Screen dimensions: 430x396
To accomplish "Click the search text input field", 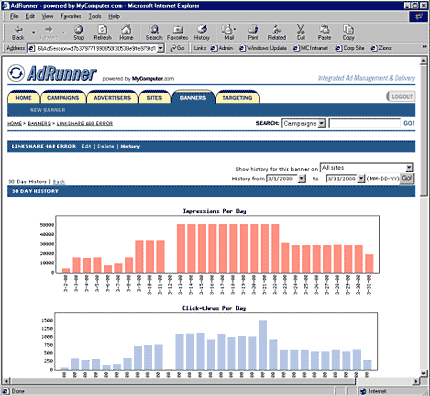I will [x=364, y=123].
